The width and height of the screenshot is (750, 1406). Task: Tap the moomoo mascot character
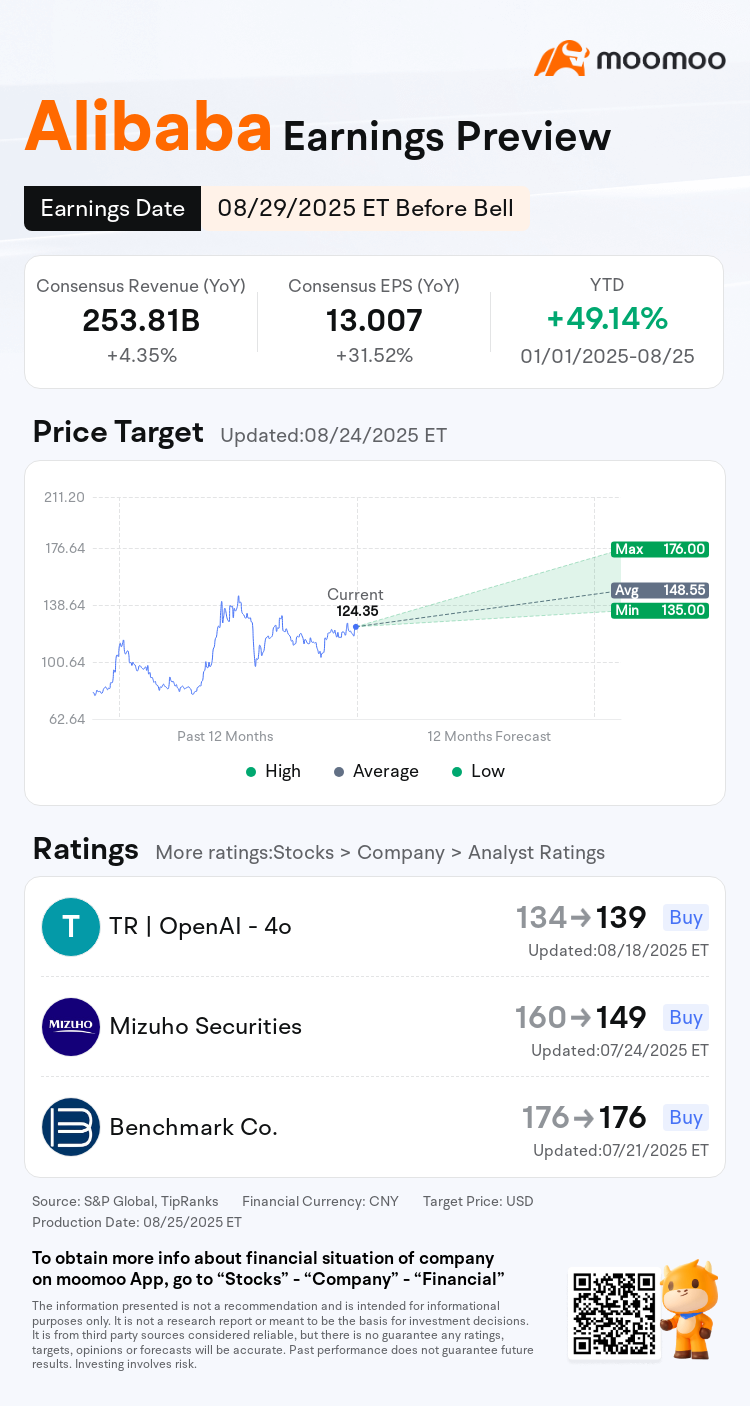(691, 1310)
